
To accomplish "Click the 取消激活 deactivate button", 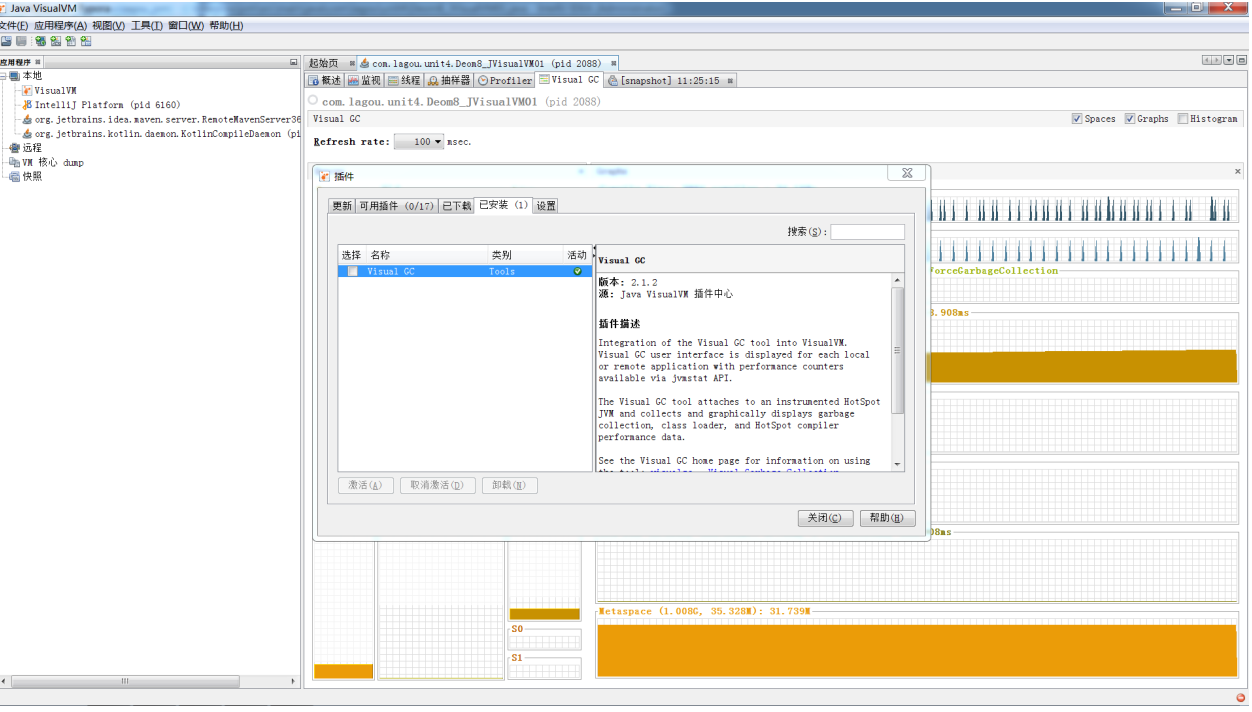I will (x=437, y=485).
